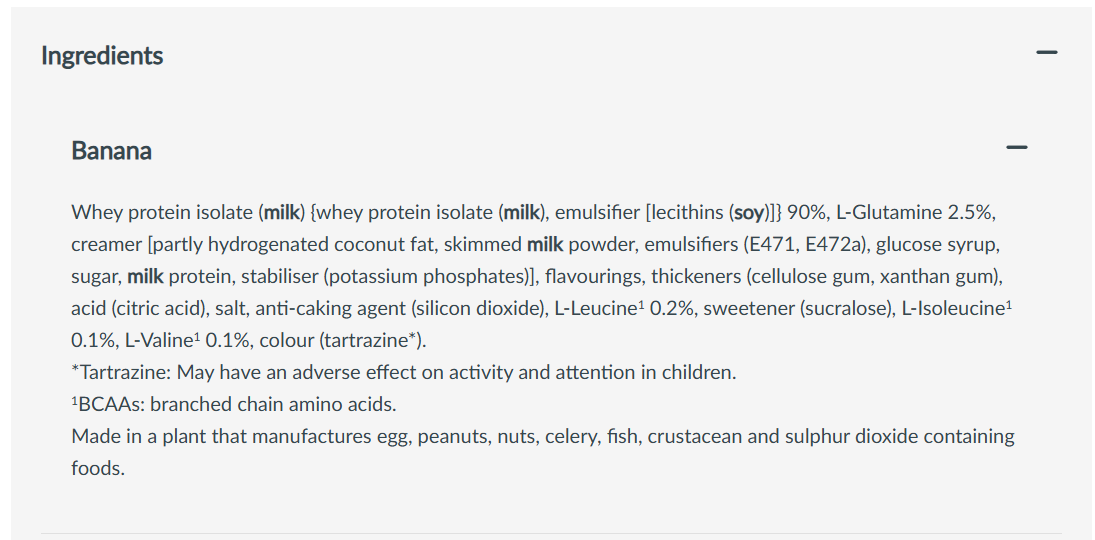Toggle the Banana flavour heading
The image size is (1095, 540).
point(112,151)
